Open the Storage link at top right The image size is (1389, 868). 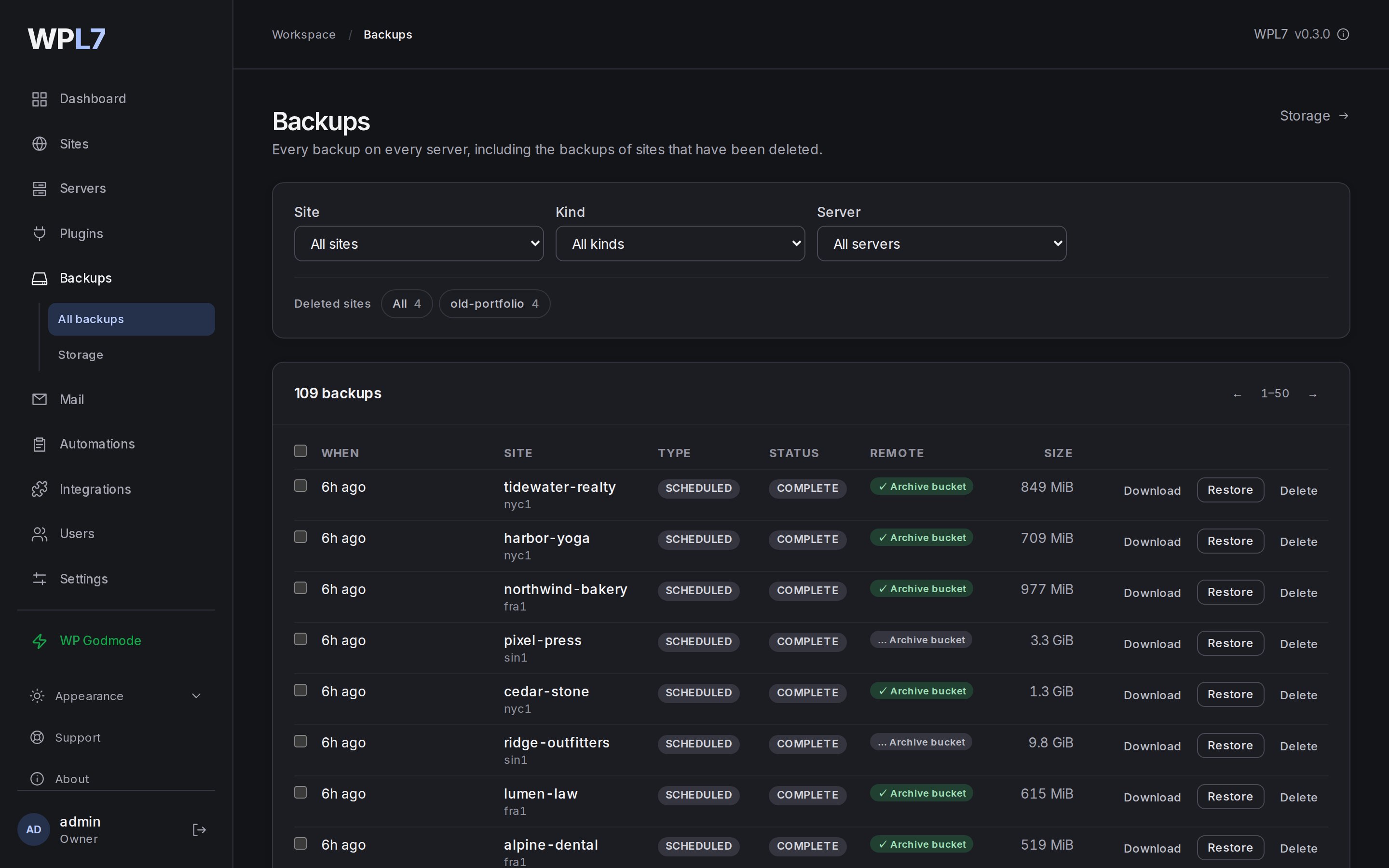pyautogui.click(x=1314, y=116)
